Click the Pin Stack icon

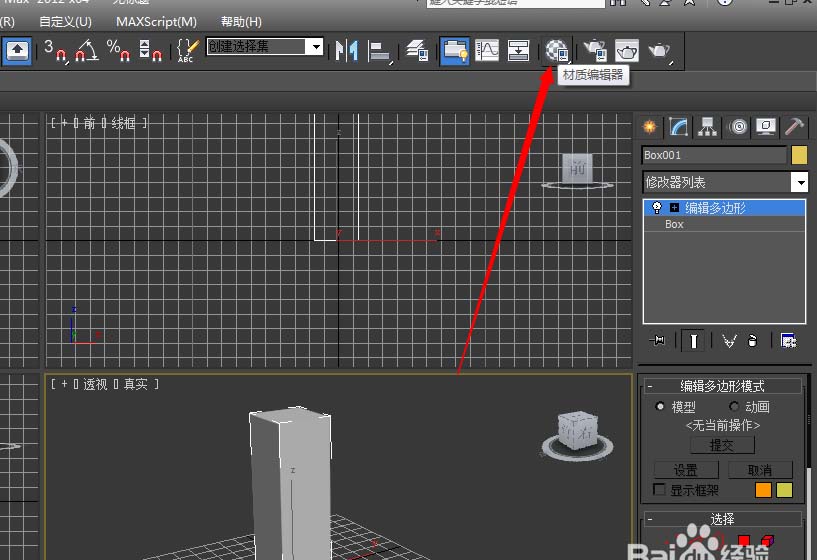658,341
